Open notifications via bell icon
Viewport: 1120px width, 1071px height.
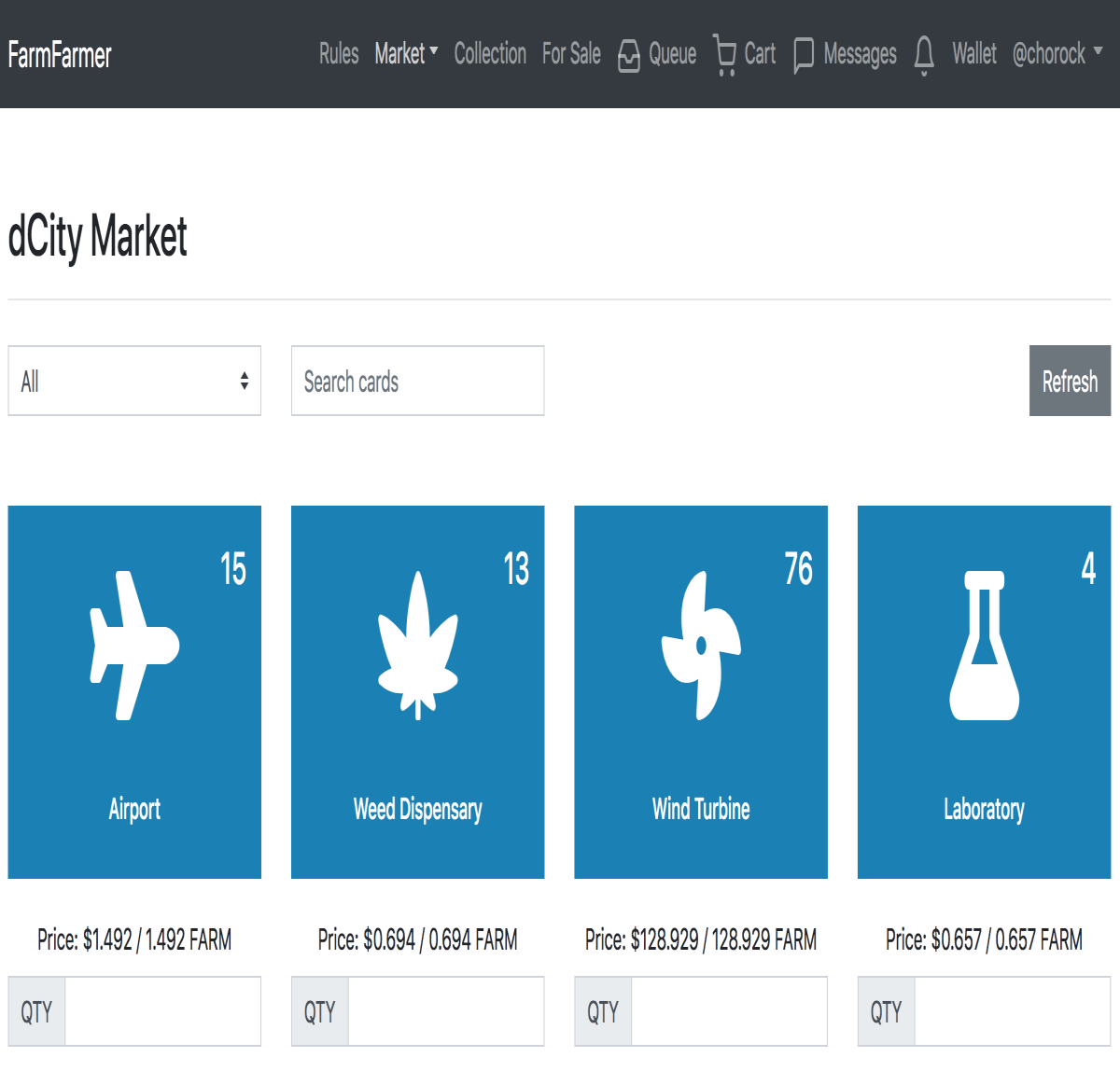point(924,56)
